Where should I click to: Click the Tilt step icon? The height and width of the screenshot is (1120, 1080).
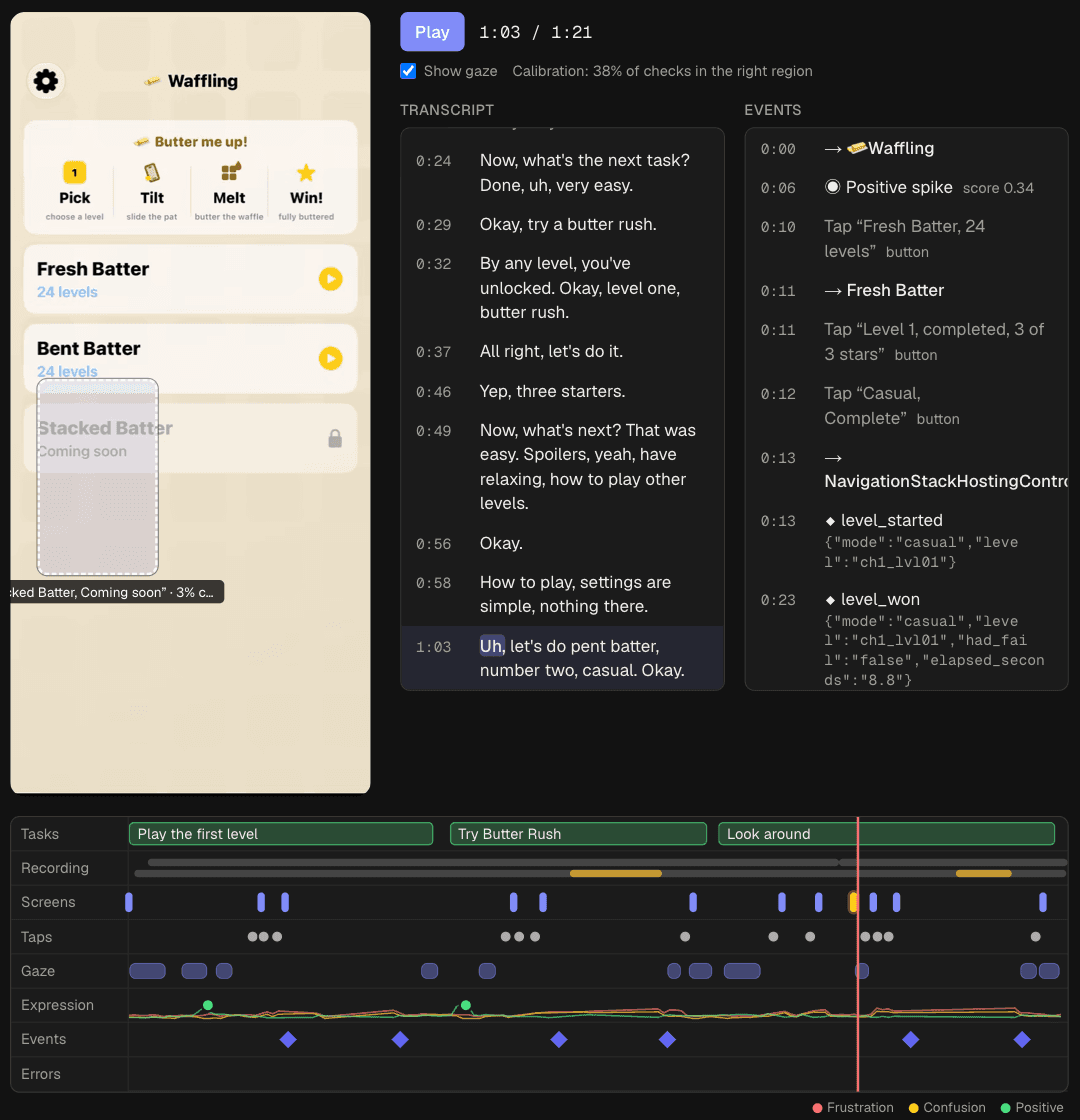[x=151, y=172]
